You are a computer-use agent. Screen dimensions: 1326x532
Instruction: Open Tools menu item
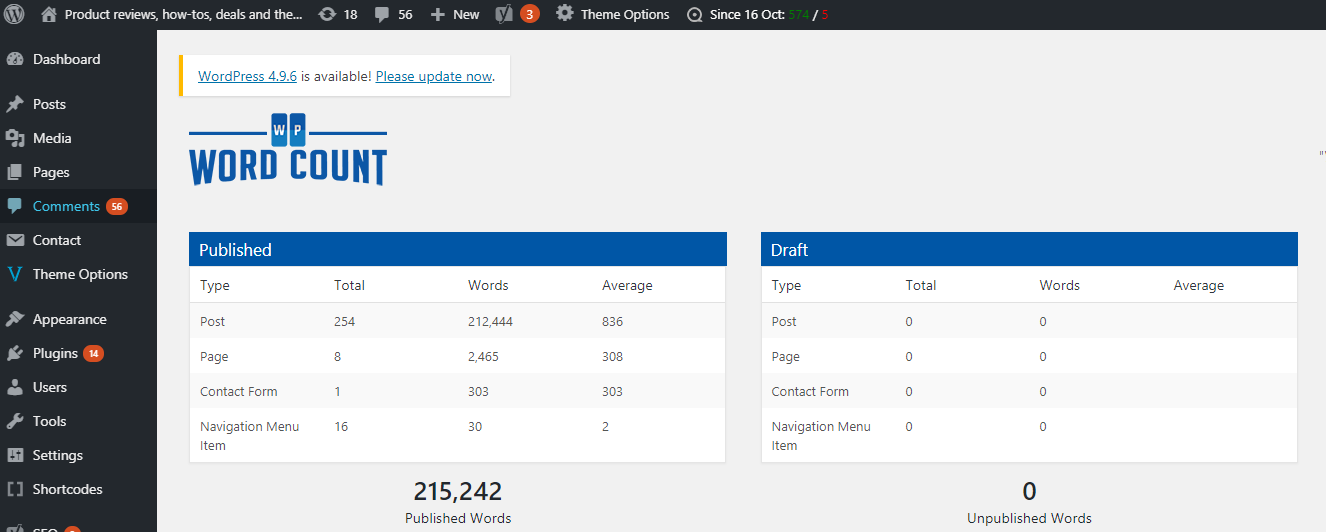tap(49, 421)
